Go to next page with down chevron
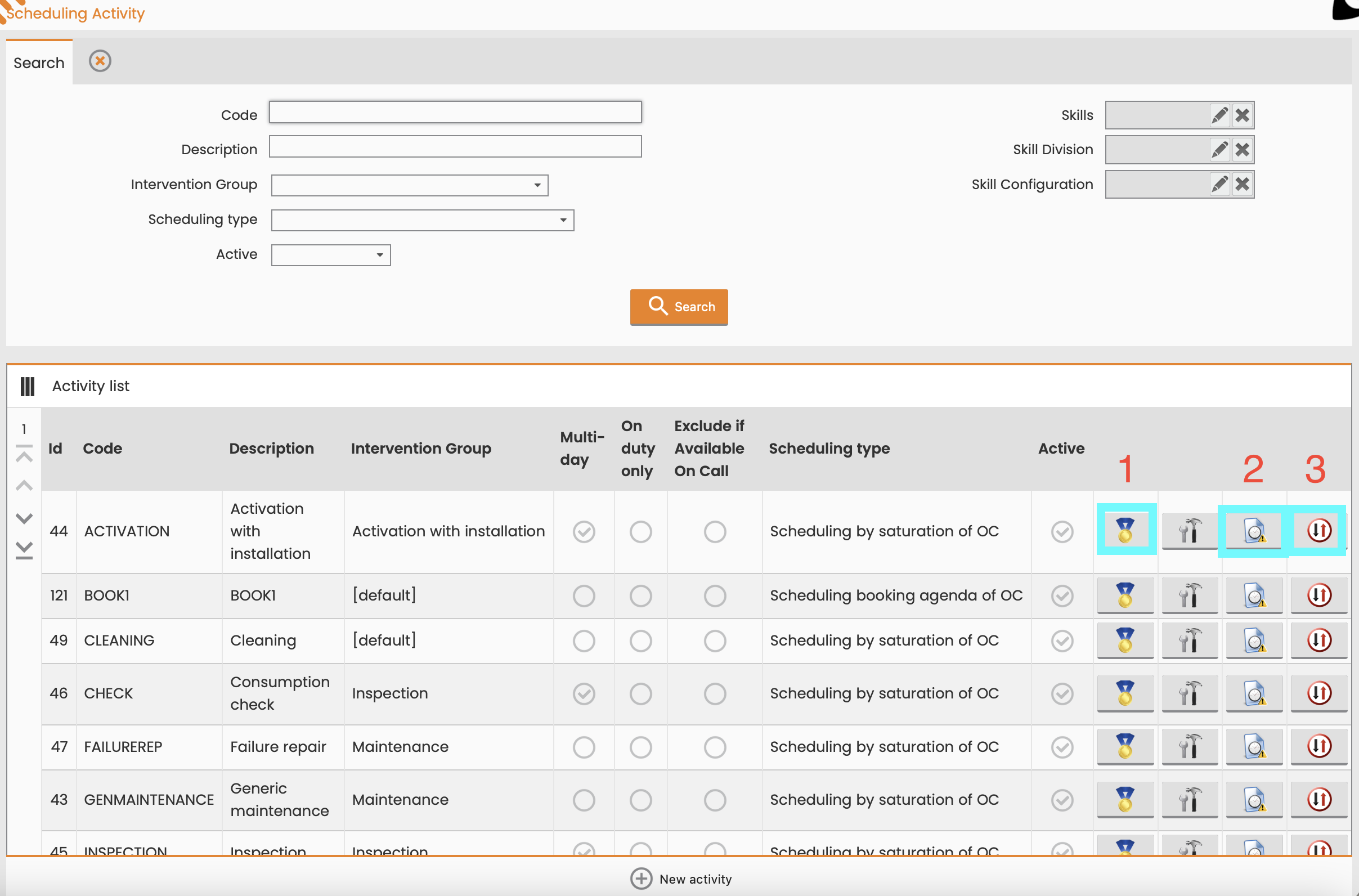This screenshot has width=1359, height=896. (24, 518)
